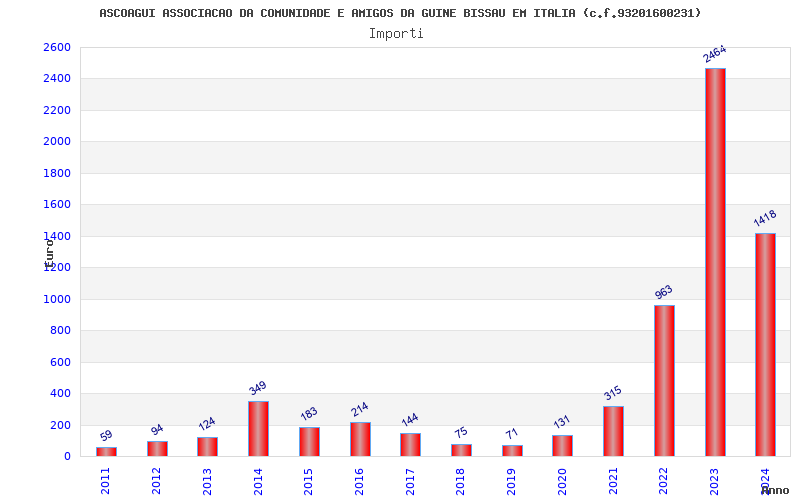Image resolution: width=800 pixels, height=500 pixels.
Task: Click the x-axis year label 2012
Action: coord(156,481)
